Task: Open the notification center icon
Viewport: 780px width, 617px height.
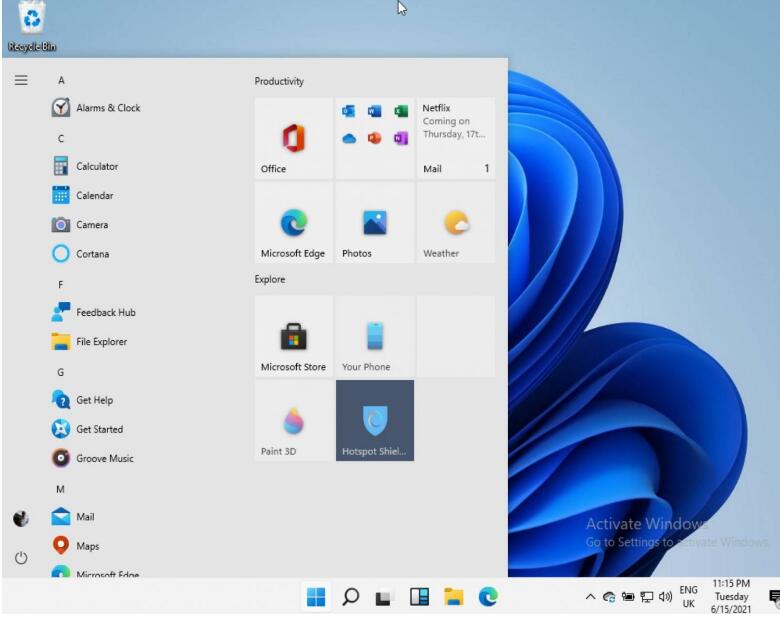Action: (x=774, y=597)
